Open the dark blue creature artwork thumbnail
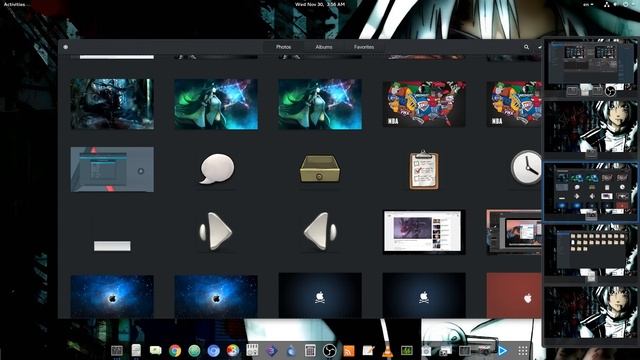Image resolution: width=640 pixels, height=360 pixels. 112,104
